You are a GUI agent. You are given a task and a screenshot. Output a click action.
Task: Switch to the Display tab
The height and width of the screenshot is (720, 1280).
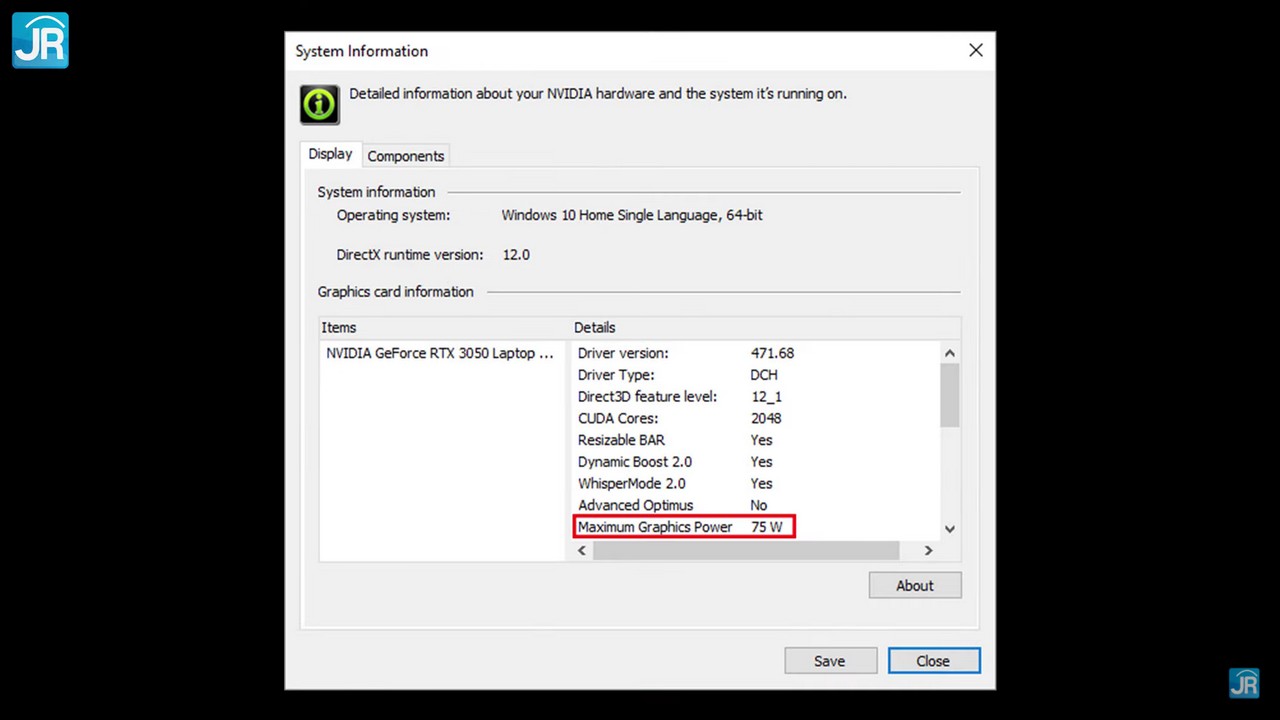point(330,154)
